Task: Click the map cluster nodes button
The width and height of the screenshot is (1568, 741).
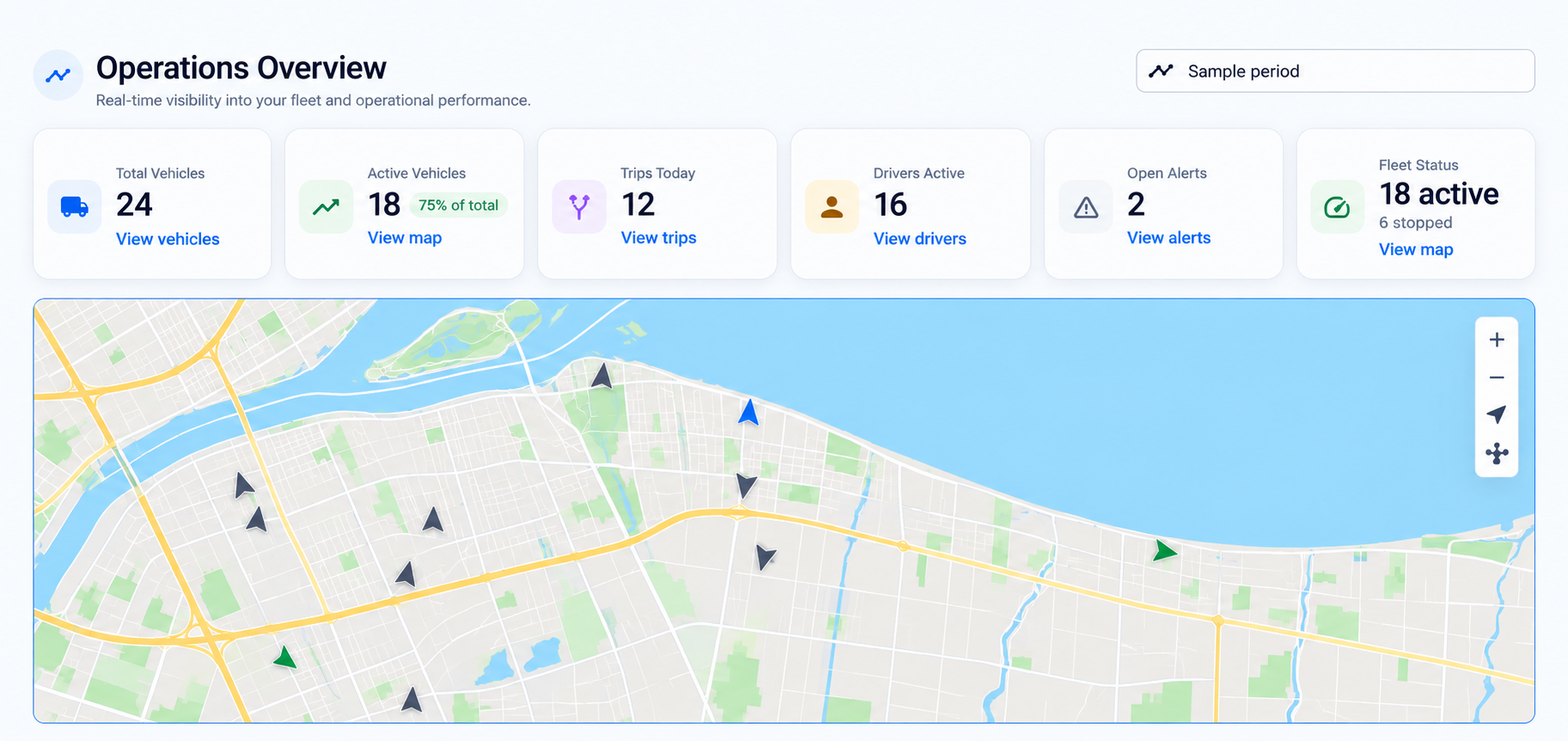Action: click(x=1497, y=453)
